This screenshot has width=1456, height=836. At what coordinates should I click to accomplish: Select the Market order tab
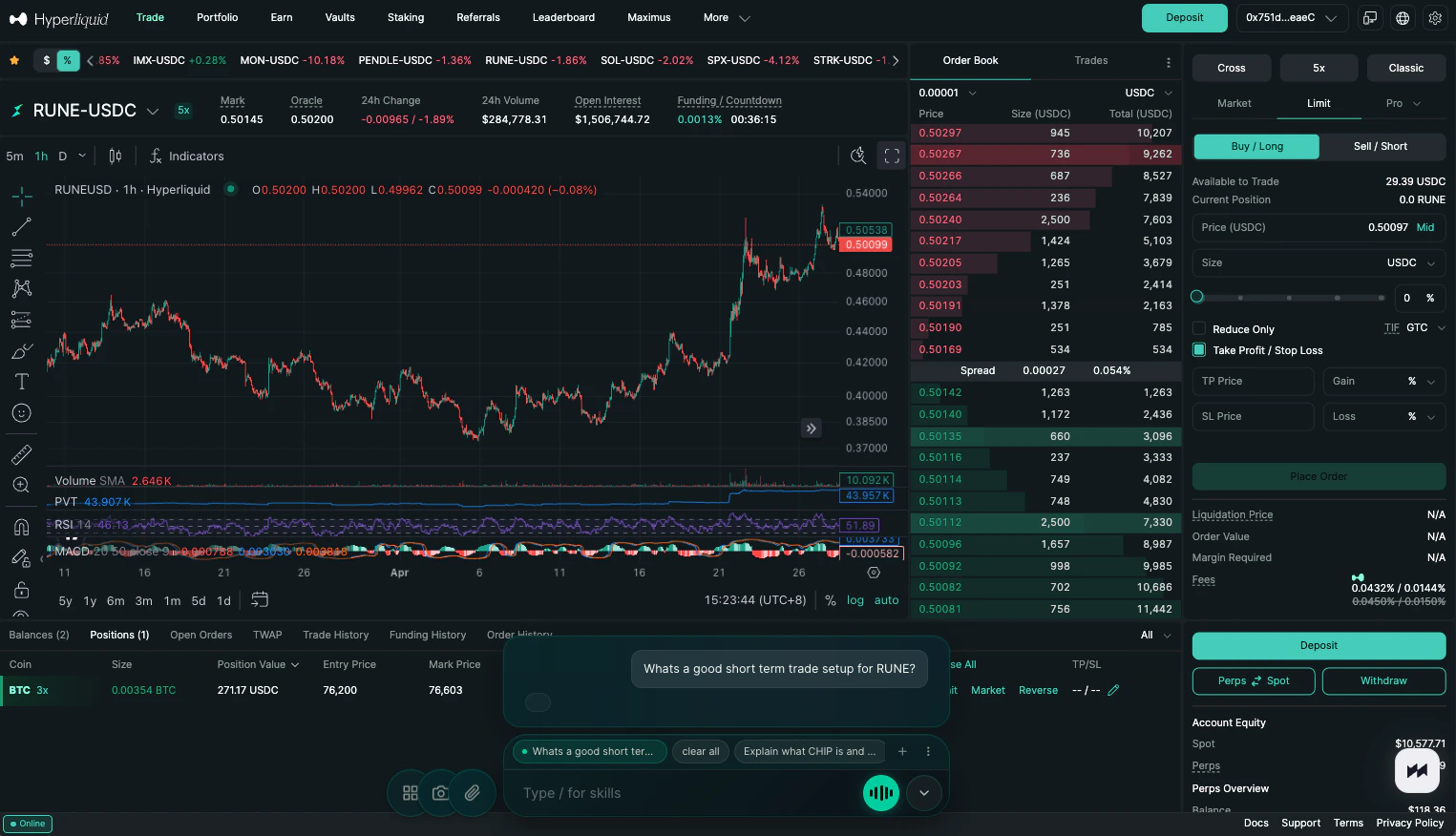1234,103
